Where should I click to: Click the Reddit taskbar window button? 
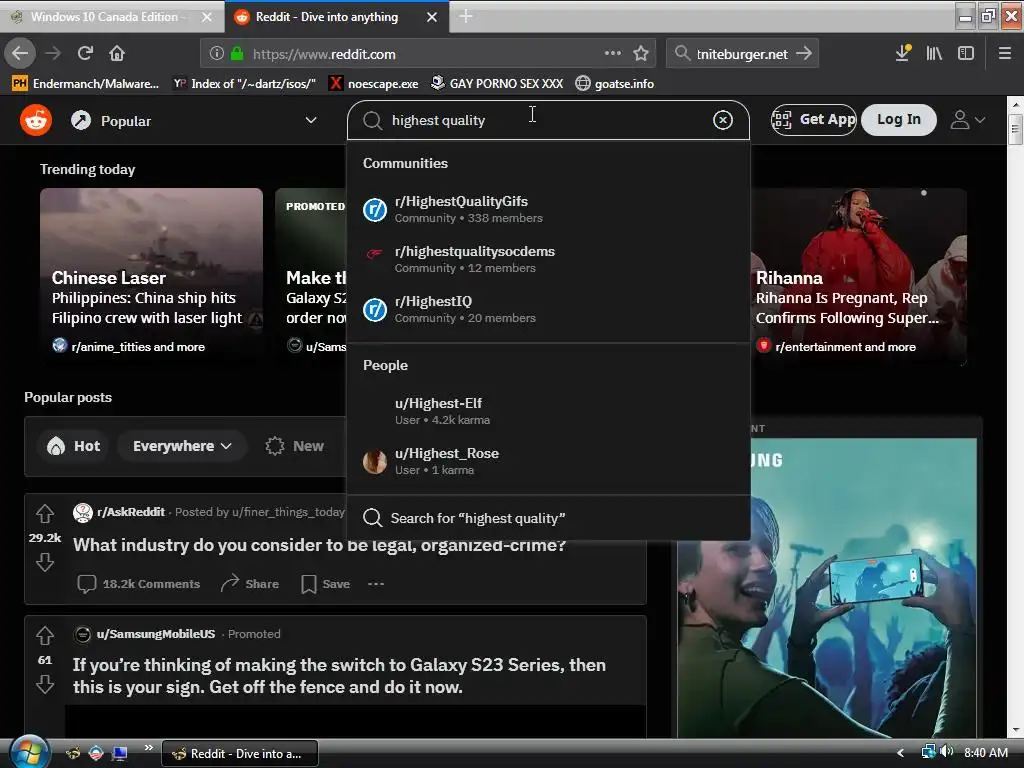(x=240, y=754)
